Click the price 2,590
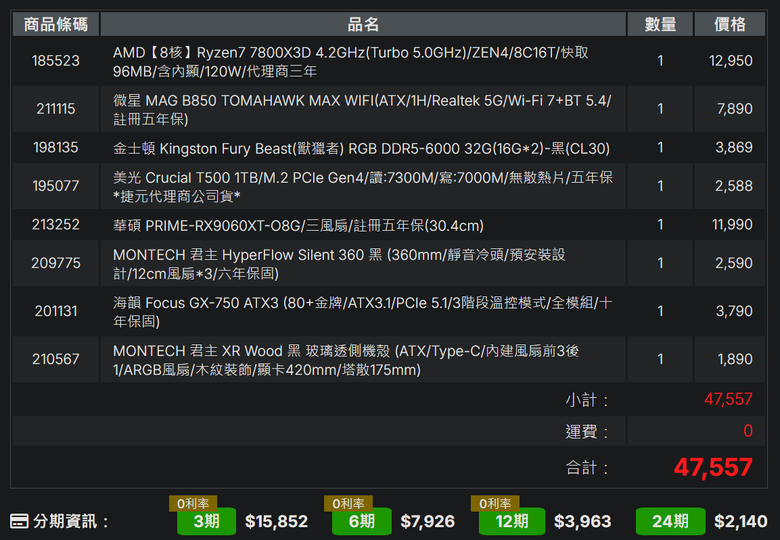Viewport: 780px width, 540px height. pyautogui.click(x=734, y=263)
